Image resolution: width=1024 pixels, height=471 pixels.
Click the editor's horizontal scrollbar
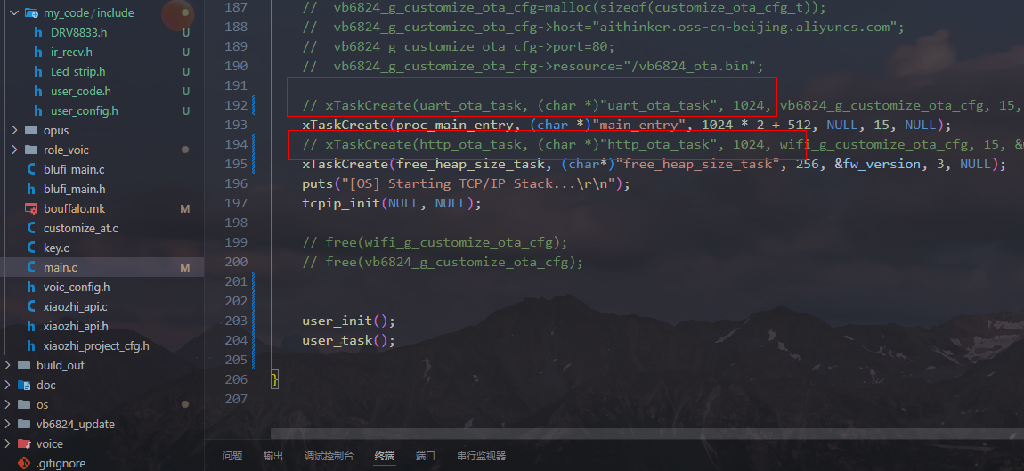point(647,434)
